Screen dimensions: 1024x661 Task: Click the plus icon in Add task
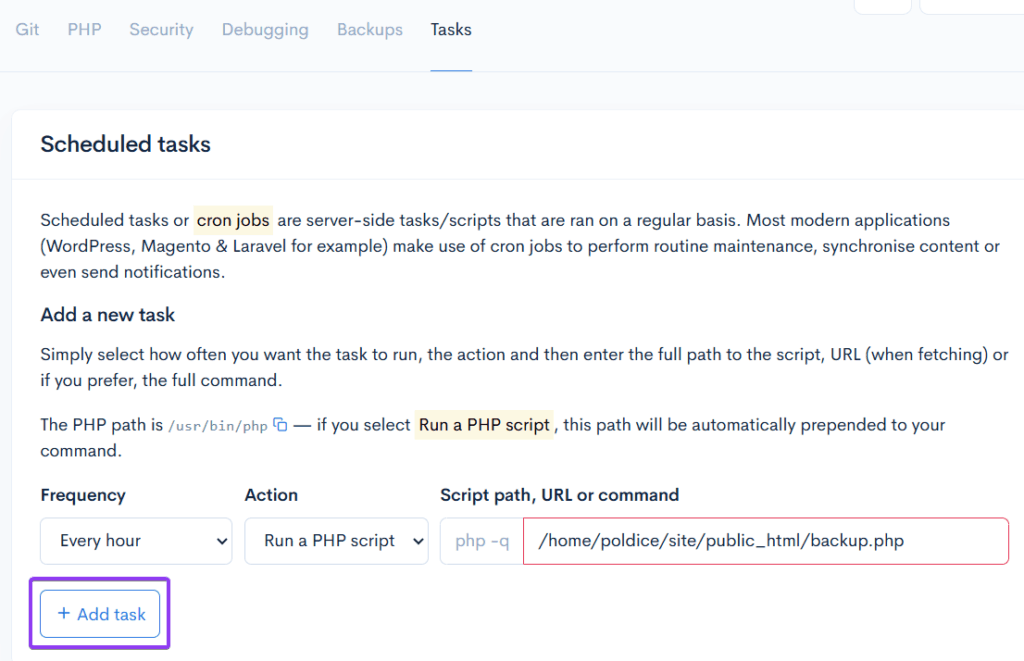click(64, 614)
